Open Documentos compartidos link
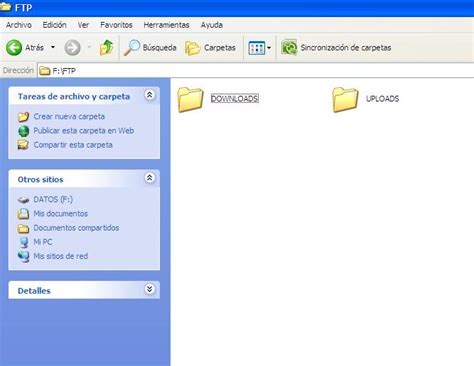474x366 pixels. click(x=76, y=228)
